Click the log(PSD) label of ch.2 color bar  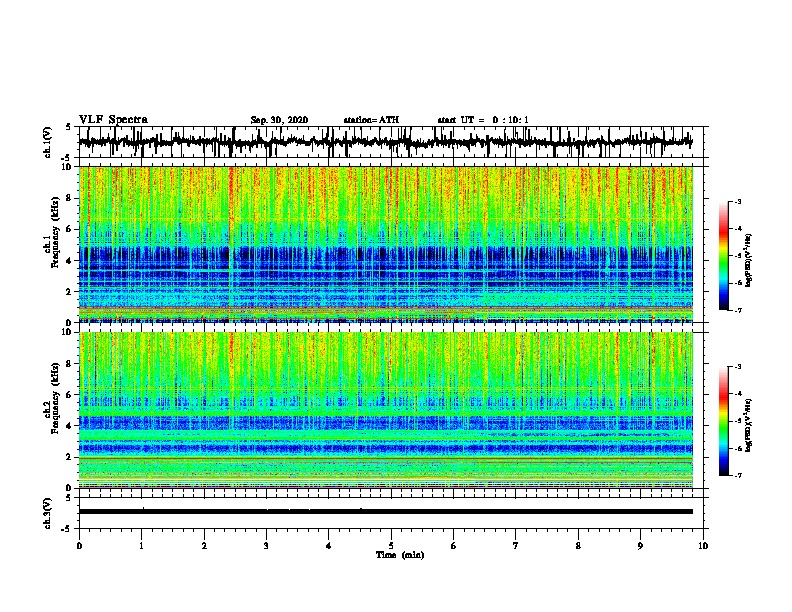pos(749,425)
